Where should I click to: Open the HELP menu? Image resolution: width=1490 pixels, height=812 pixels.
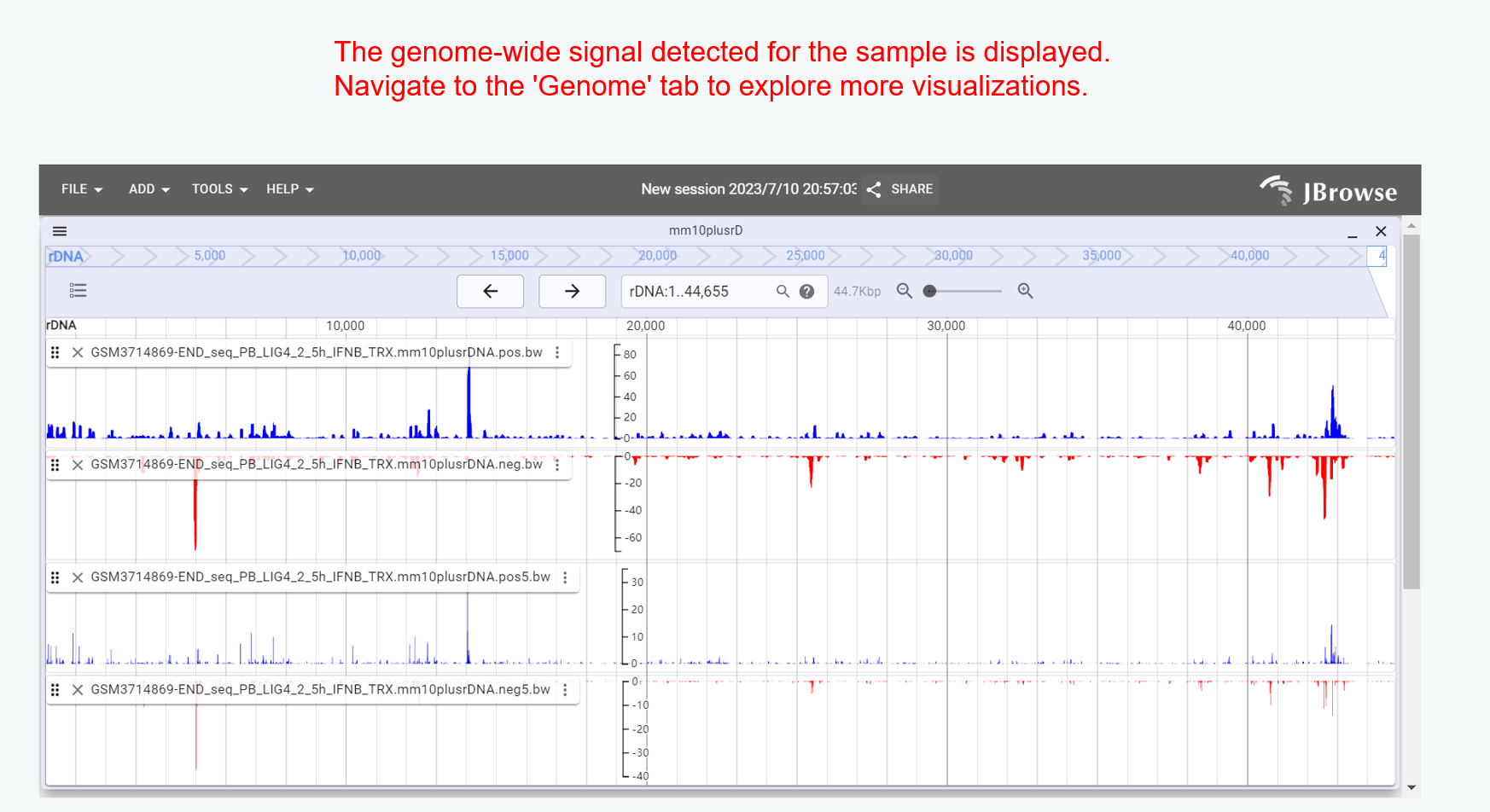[x=289, y=189]
